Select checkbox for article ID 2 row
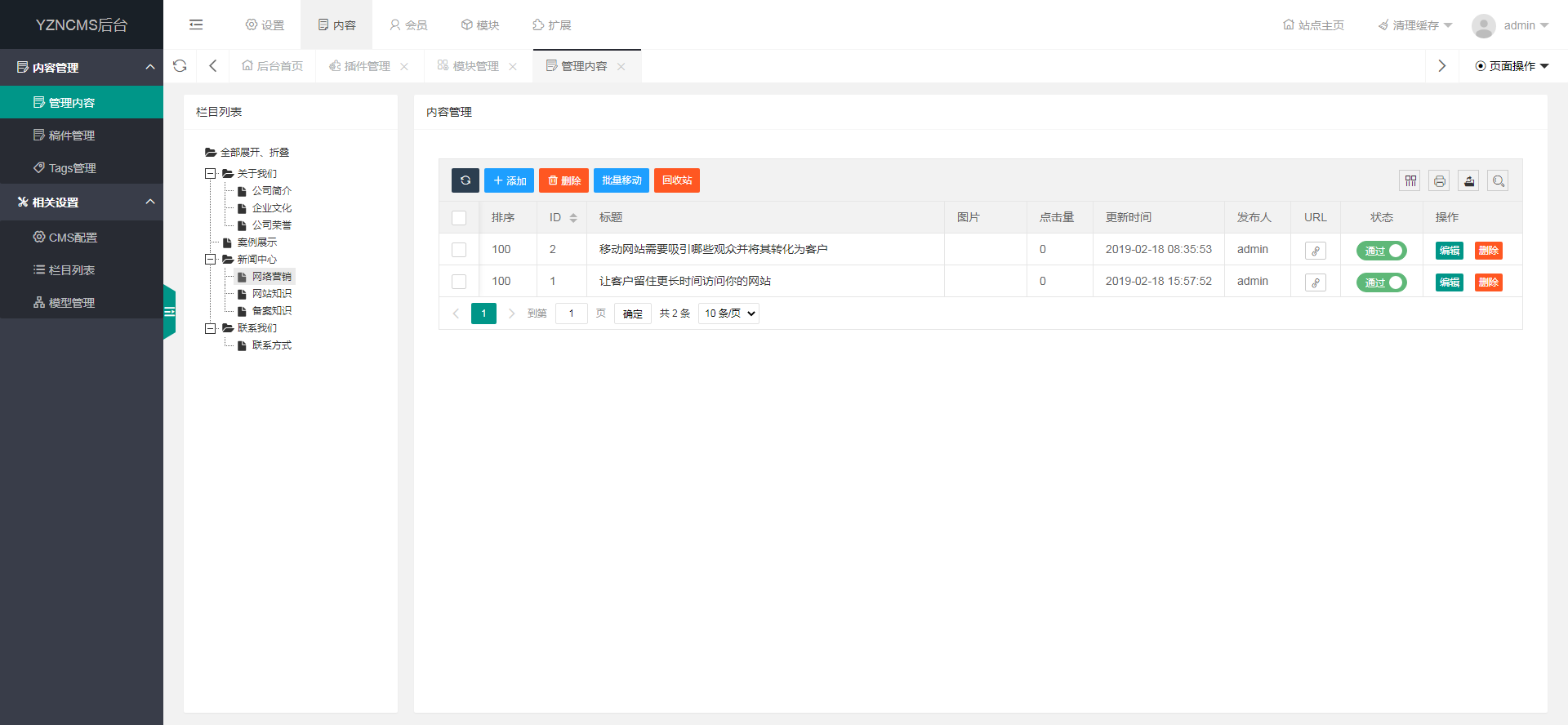The image size is (1568, 725). click(x=459, y=250)
